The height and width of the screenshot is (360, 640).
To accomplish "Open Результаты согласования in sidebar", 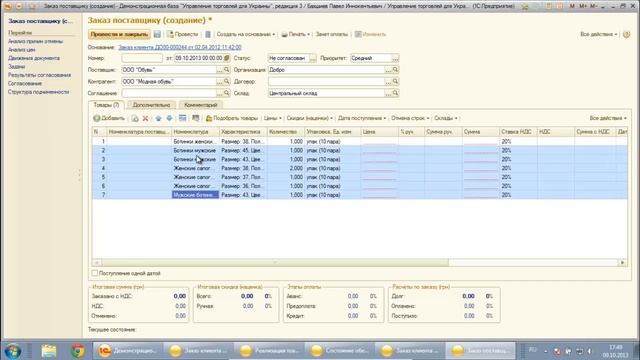I will point(40,75).
